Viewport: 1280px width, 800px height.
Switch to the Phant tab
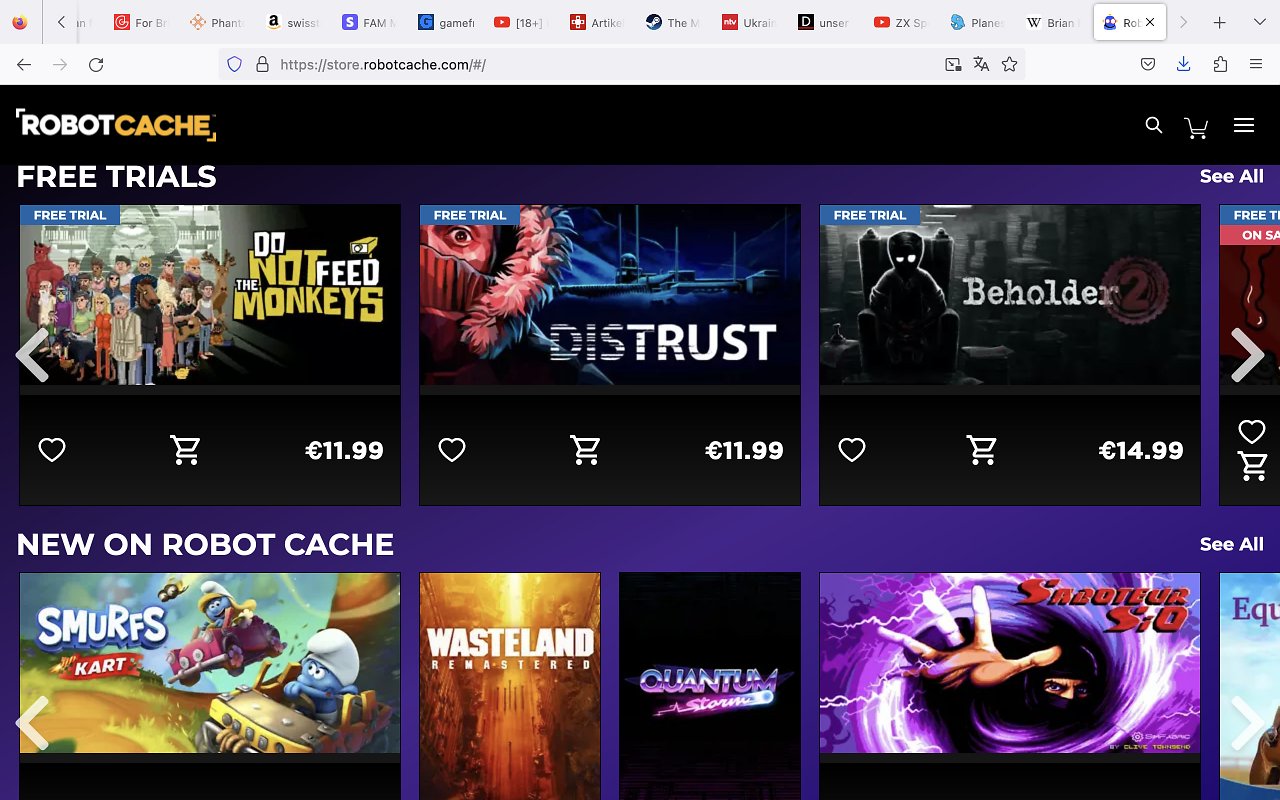click(x=218, y=22)
